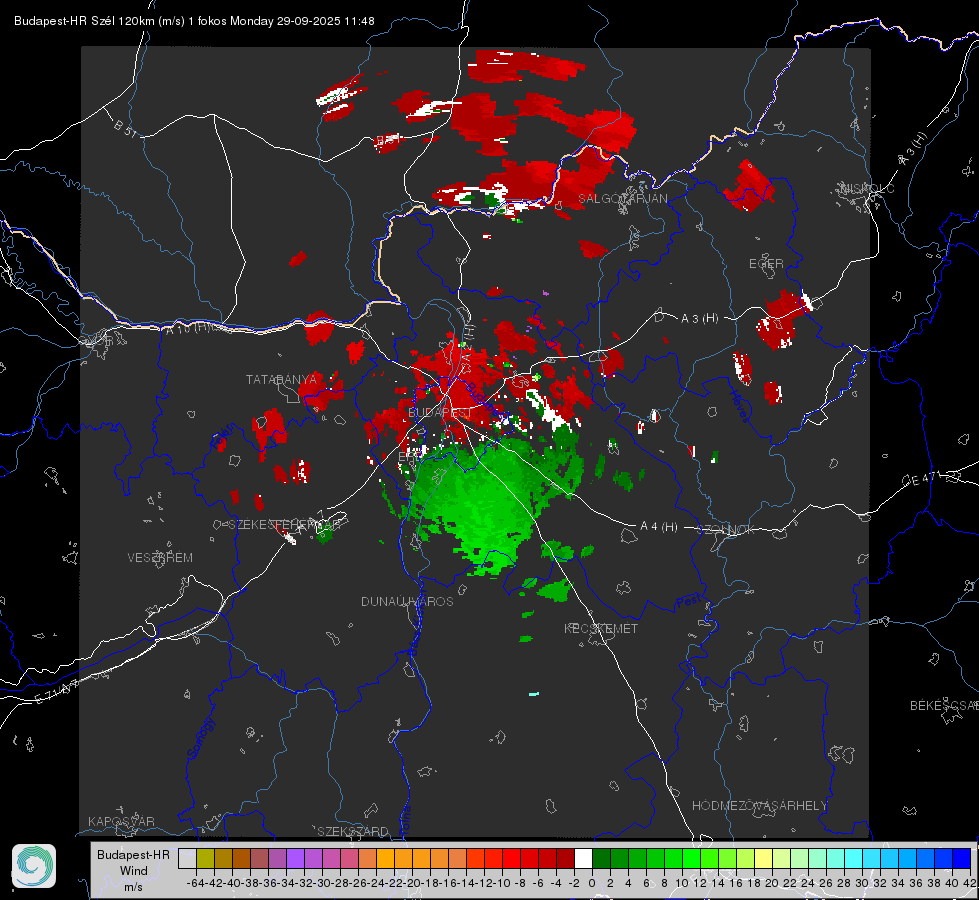Click the EGER city label
This screenshot has width=979, height=900.
tap(766, 264)
